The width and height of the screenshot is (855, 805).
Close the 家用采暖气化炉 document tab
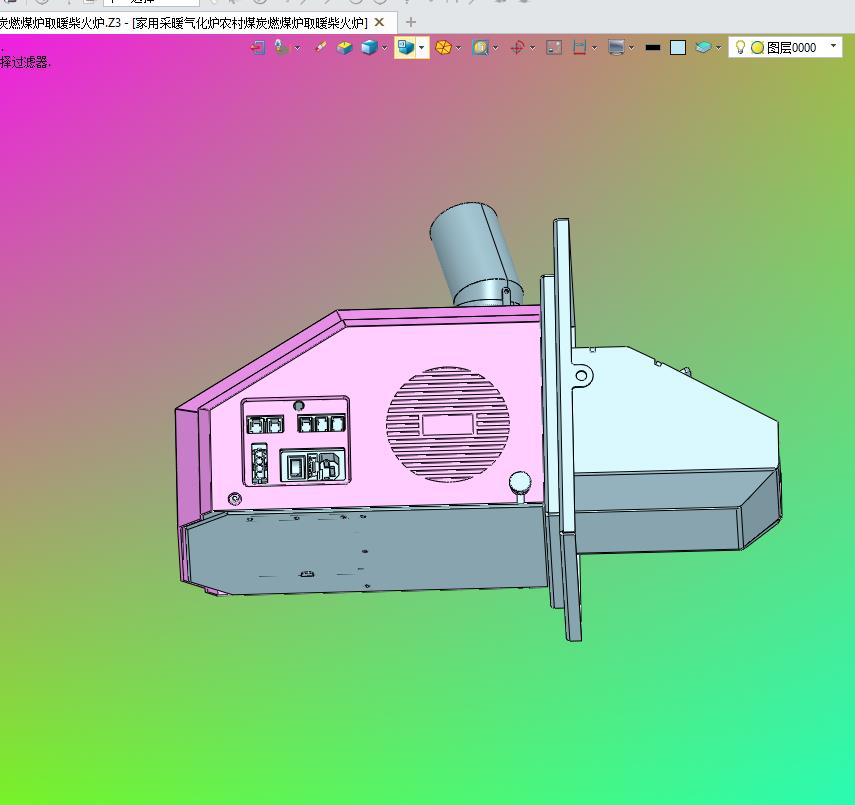click(x=380, y=22)
